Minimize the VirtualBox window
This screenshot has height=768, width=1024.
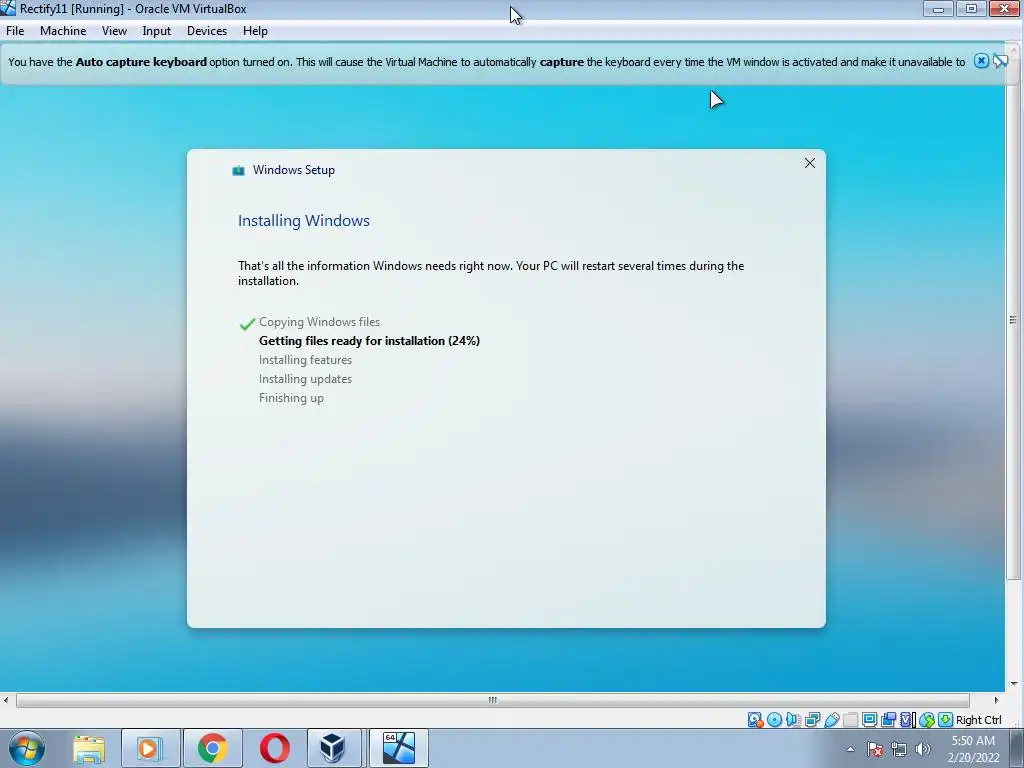[938, 8]
